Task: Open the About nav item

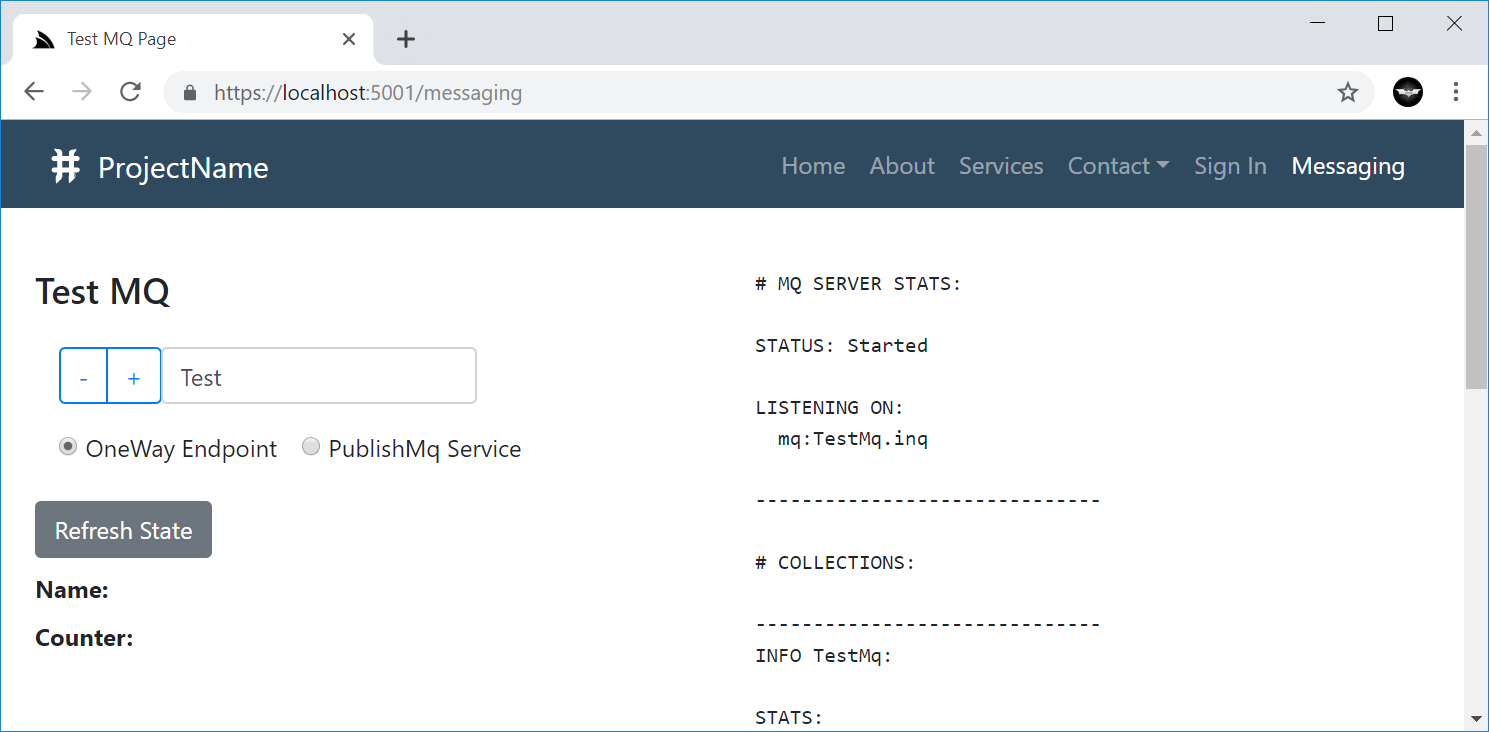Action: click(902, 166)
